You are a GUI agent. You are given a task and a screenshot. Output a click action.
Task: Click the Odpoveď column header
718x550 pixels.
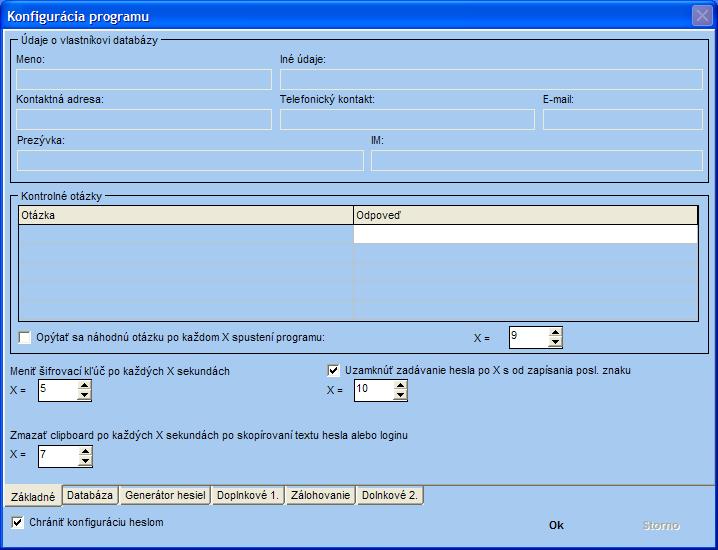[526, 215]
